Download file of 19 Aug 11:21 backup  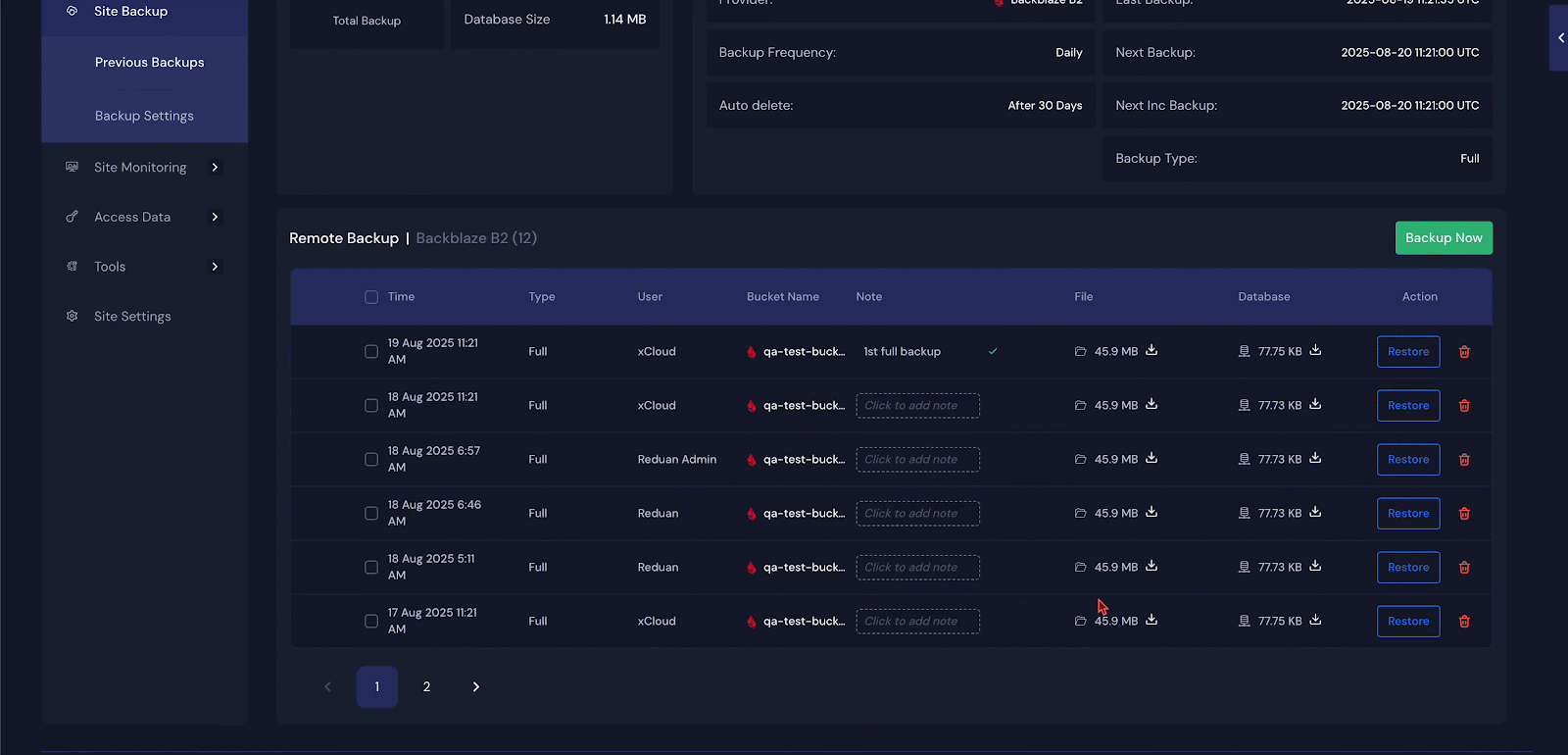click(1151, 350)
